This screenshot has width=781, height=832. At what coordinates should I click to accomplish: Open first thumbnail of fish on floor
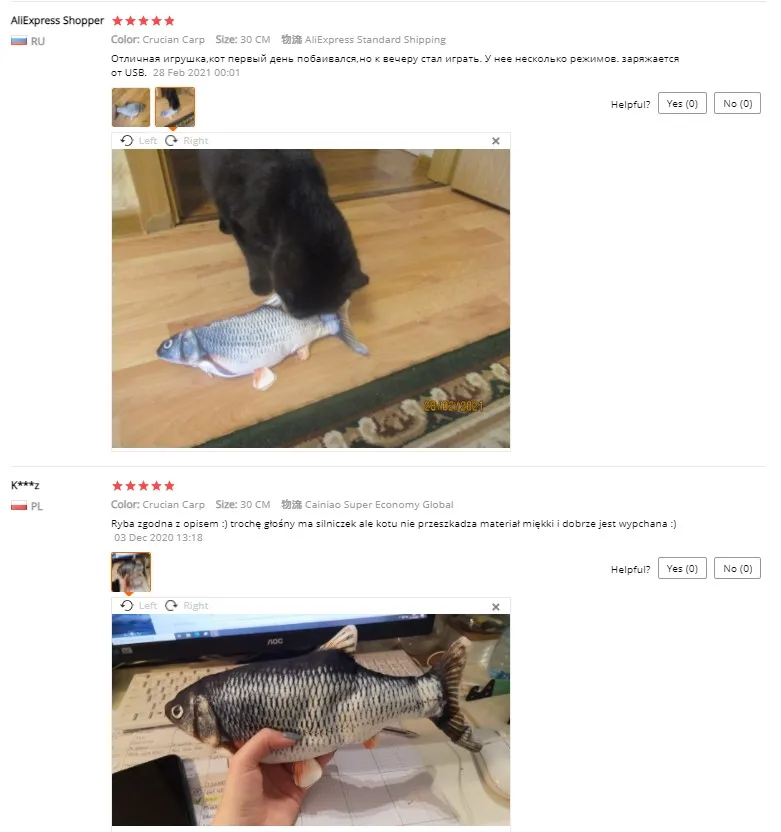[x=131, y=107]
